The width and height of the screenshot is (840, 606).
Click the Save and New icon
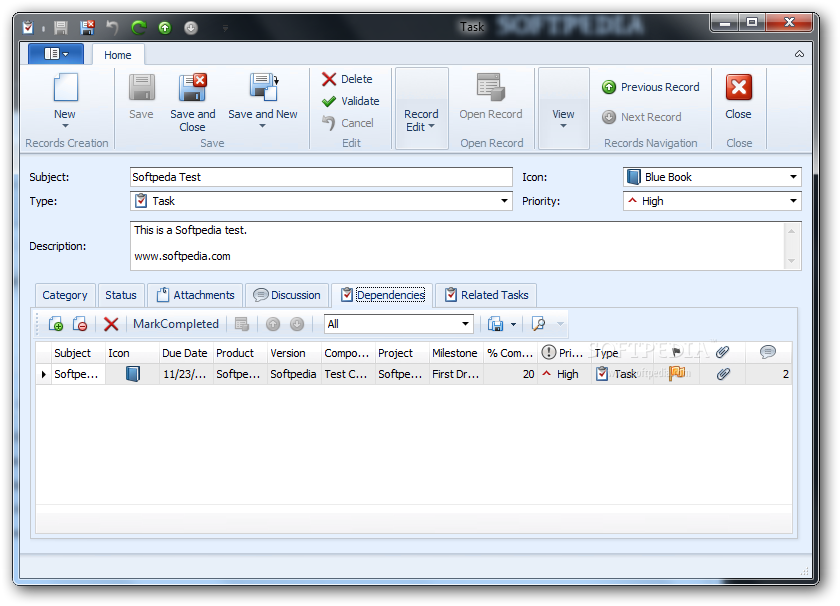(x=263, y=87)
